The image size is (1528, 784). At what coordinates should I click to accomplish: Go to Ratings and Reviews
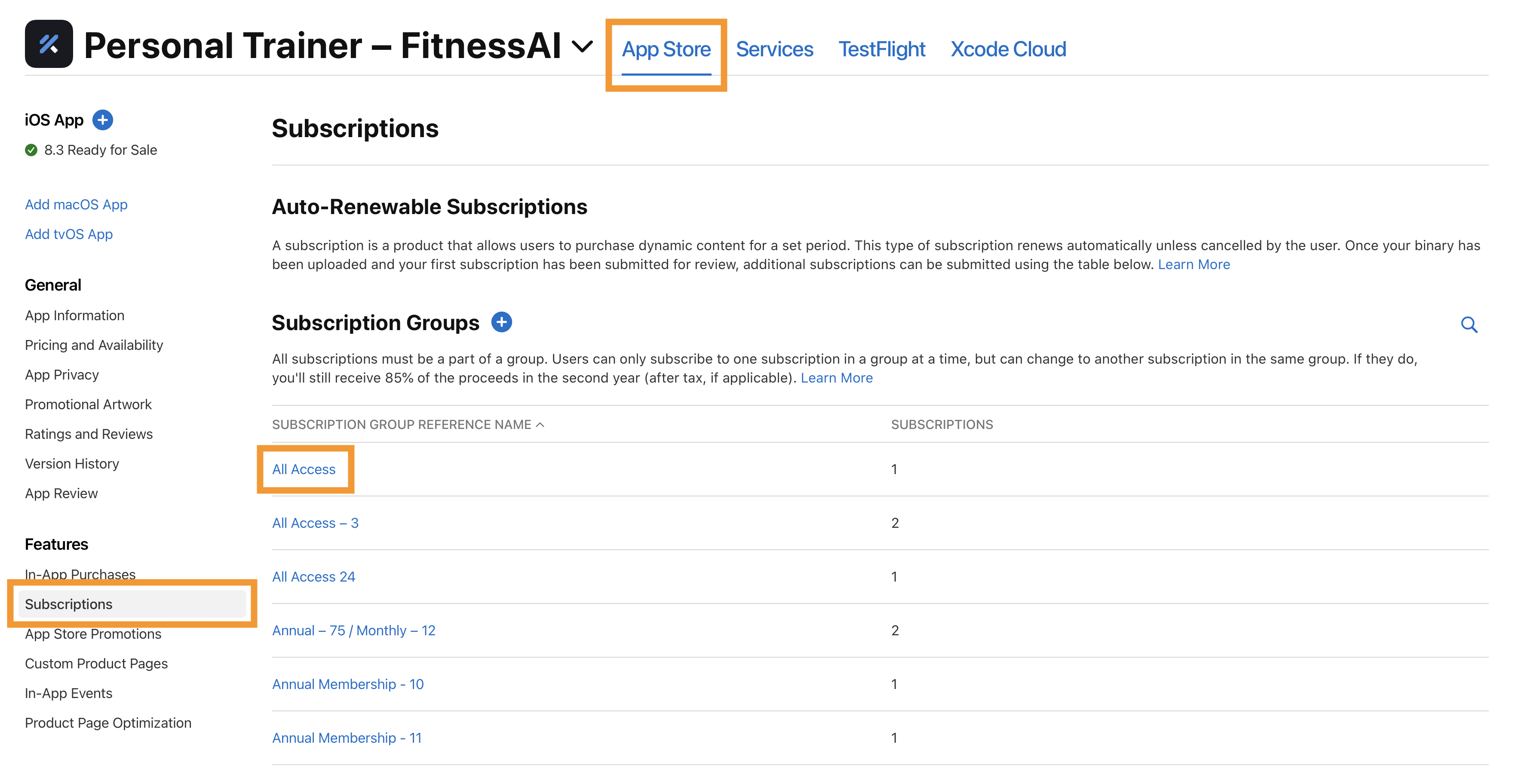(89, 434)
